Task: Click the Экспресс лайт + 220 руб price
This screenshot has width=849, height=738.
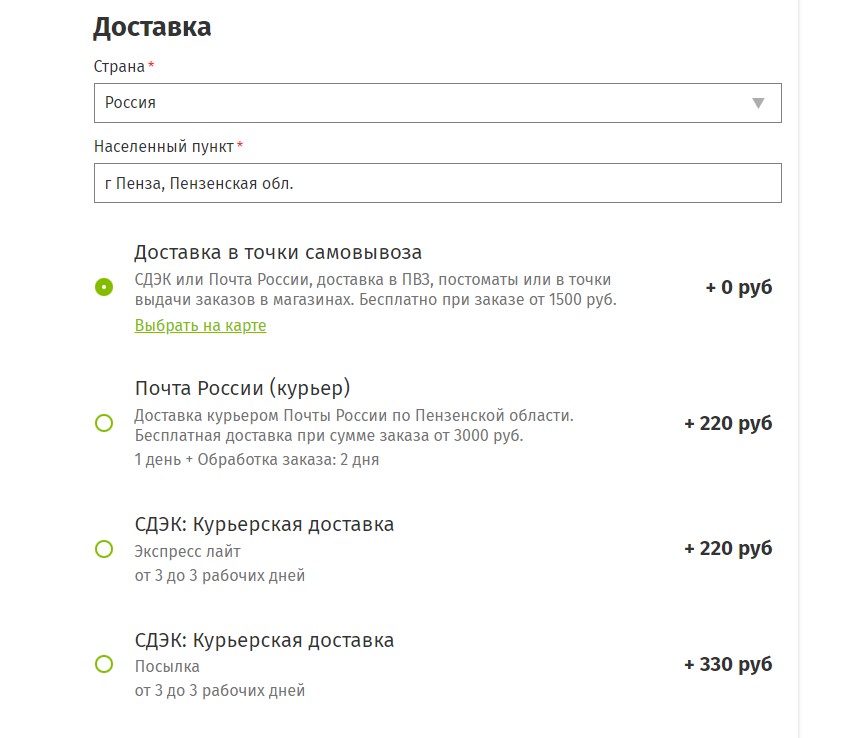Action: [728, 548]
